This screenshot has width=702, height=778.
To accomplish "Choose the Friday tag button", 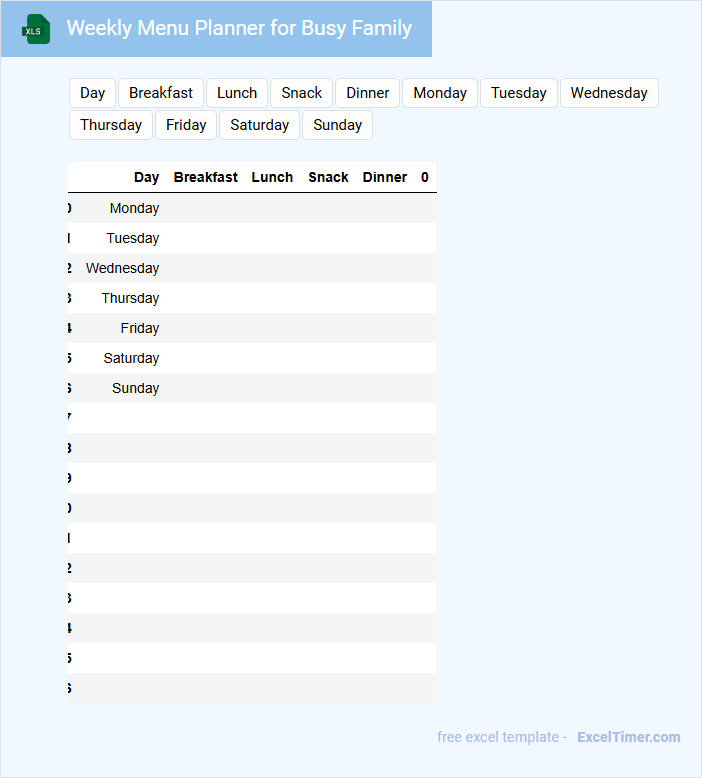I will point(186,125).
